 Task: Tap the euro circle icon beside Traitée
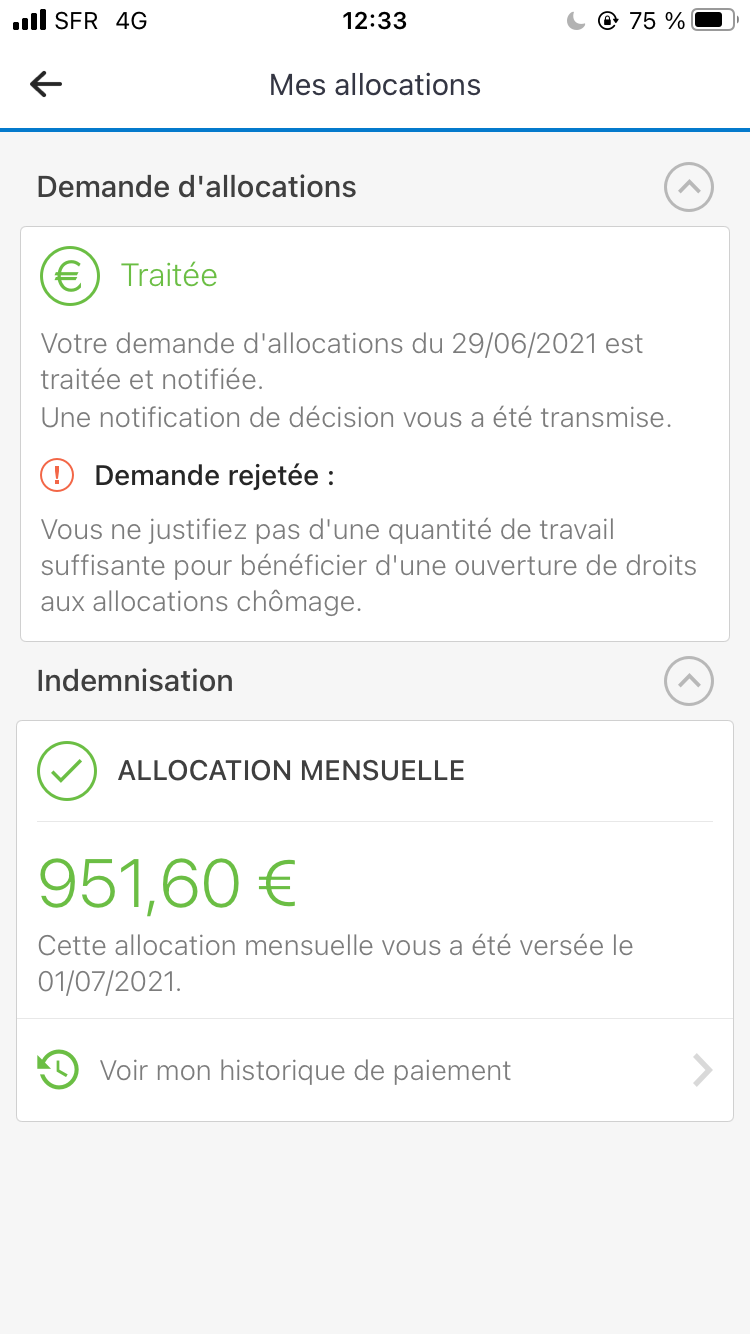point(70,275)
